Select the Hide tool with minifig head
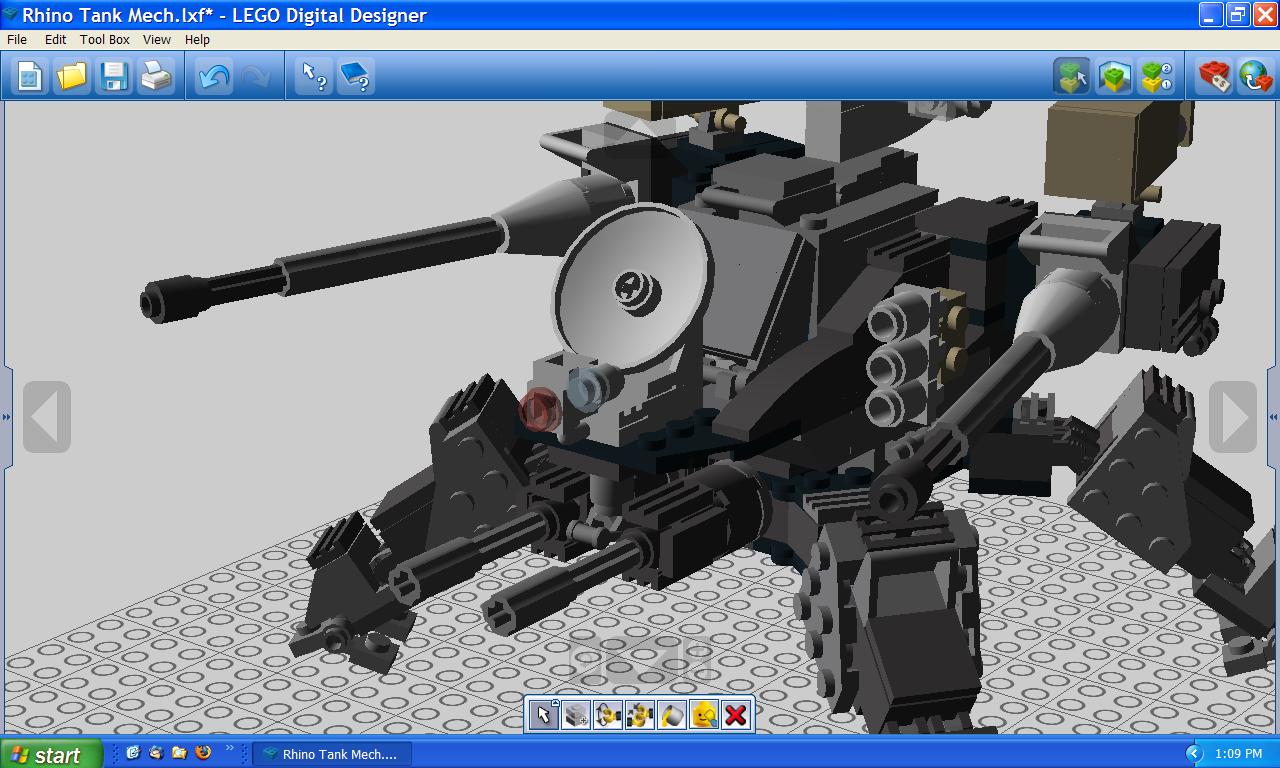Screen dimensions: 1280x768 coord(704,714)
